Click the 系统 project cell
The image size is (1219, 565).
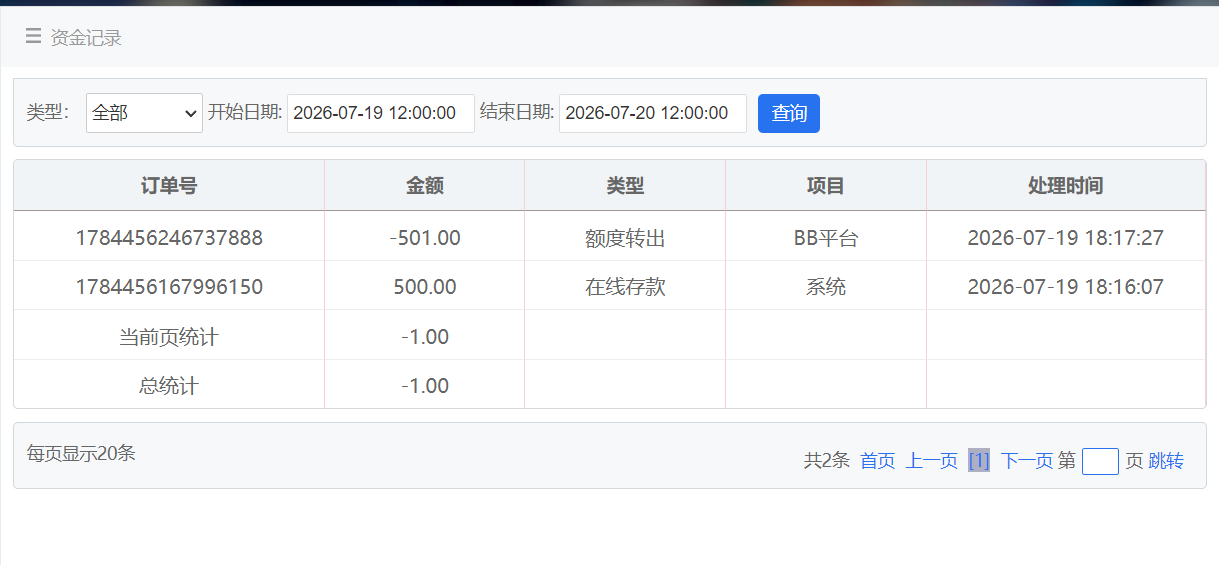click(826, 287)
